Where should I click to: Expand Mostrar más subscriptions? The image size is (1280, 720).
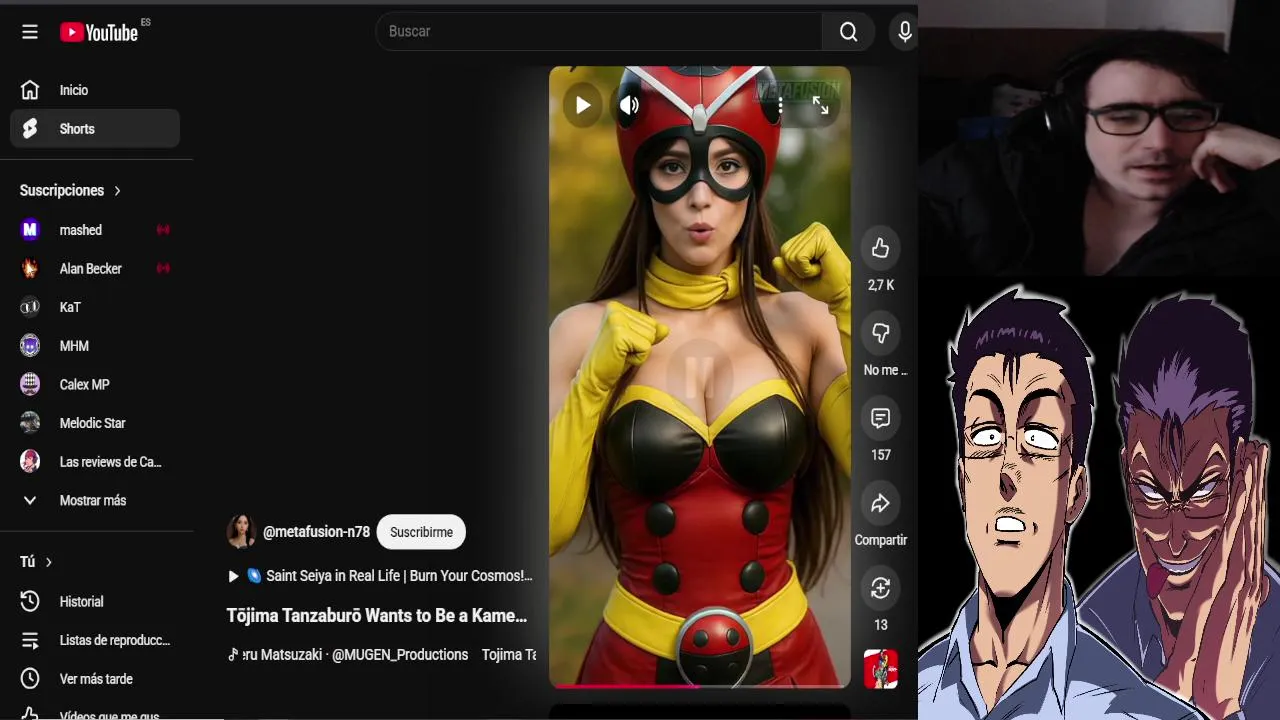coord(95,501)
